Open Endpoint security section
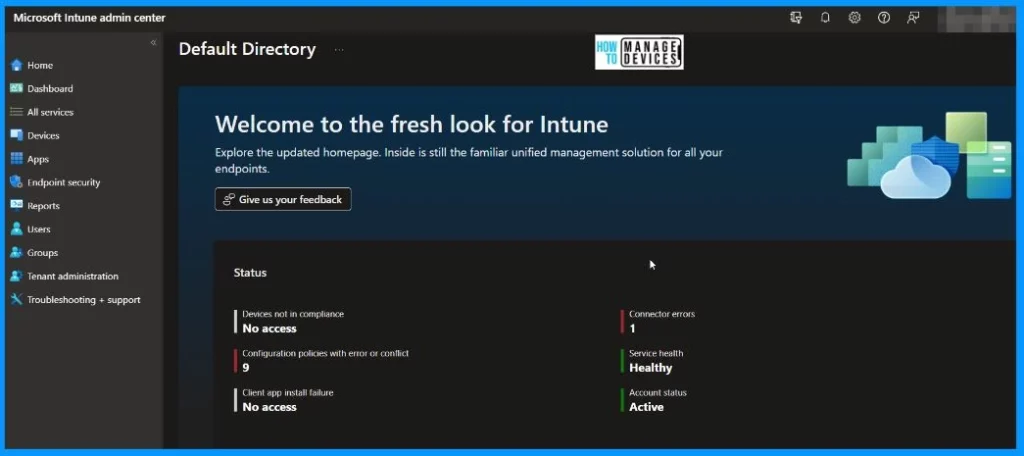This screenshot has height=456, width=1024. tap(63, 182)
